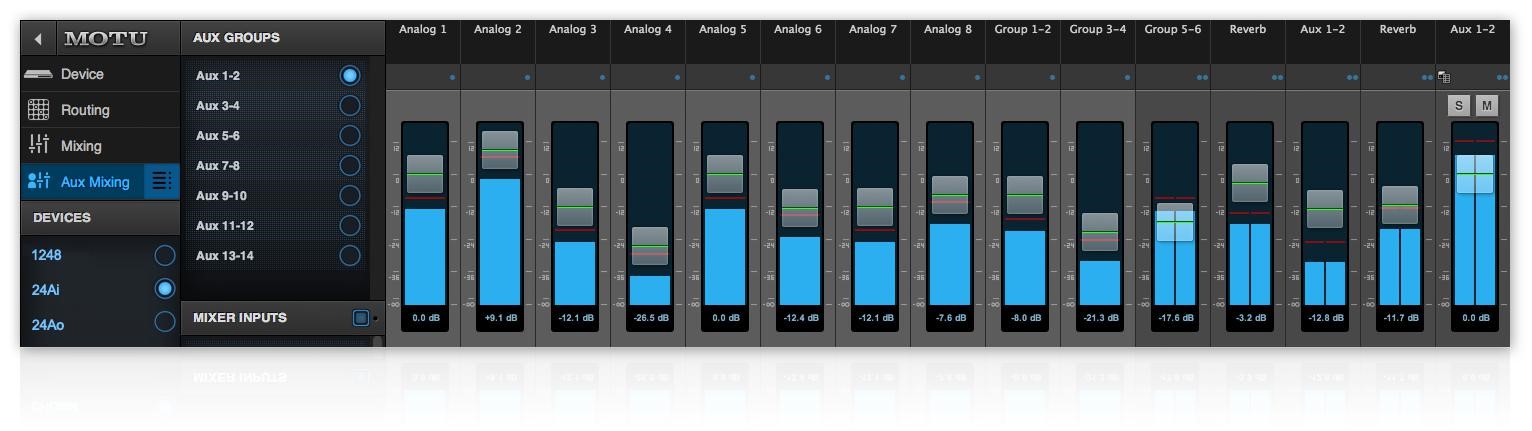Click the Aux Mixing person-fader icon
Image resolution: width=1532 pixels, height=431 pixels.
(39, 182)
